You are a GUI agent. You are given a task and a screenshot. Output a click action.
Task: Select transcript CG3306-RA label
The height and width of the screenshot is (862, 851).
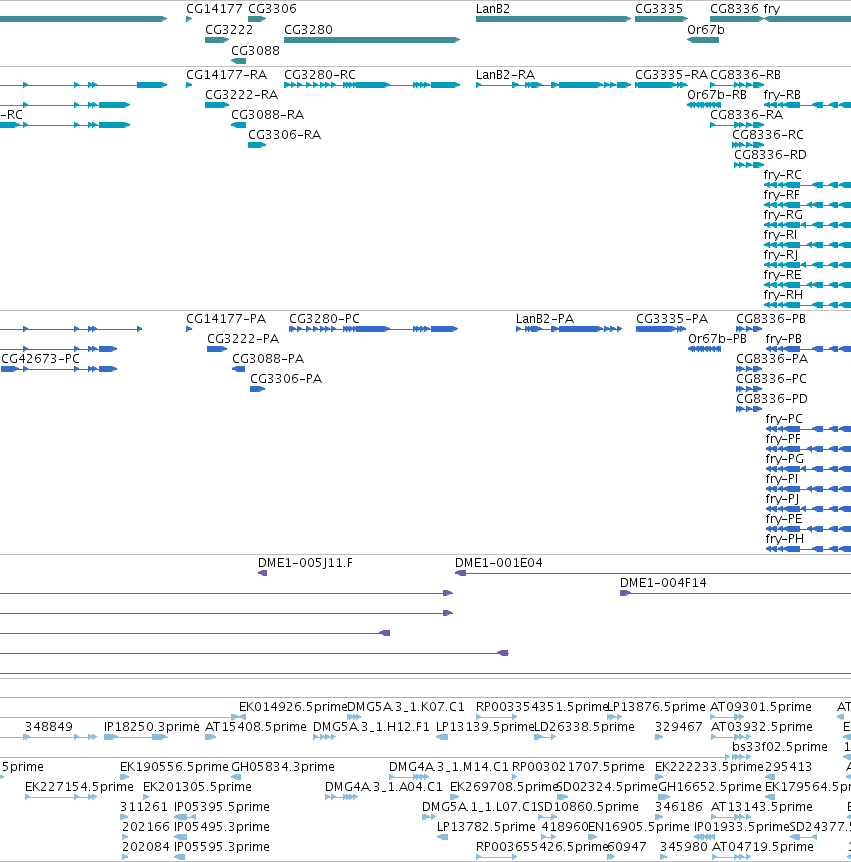285,135
